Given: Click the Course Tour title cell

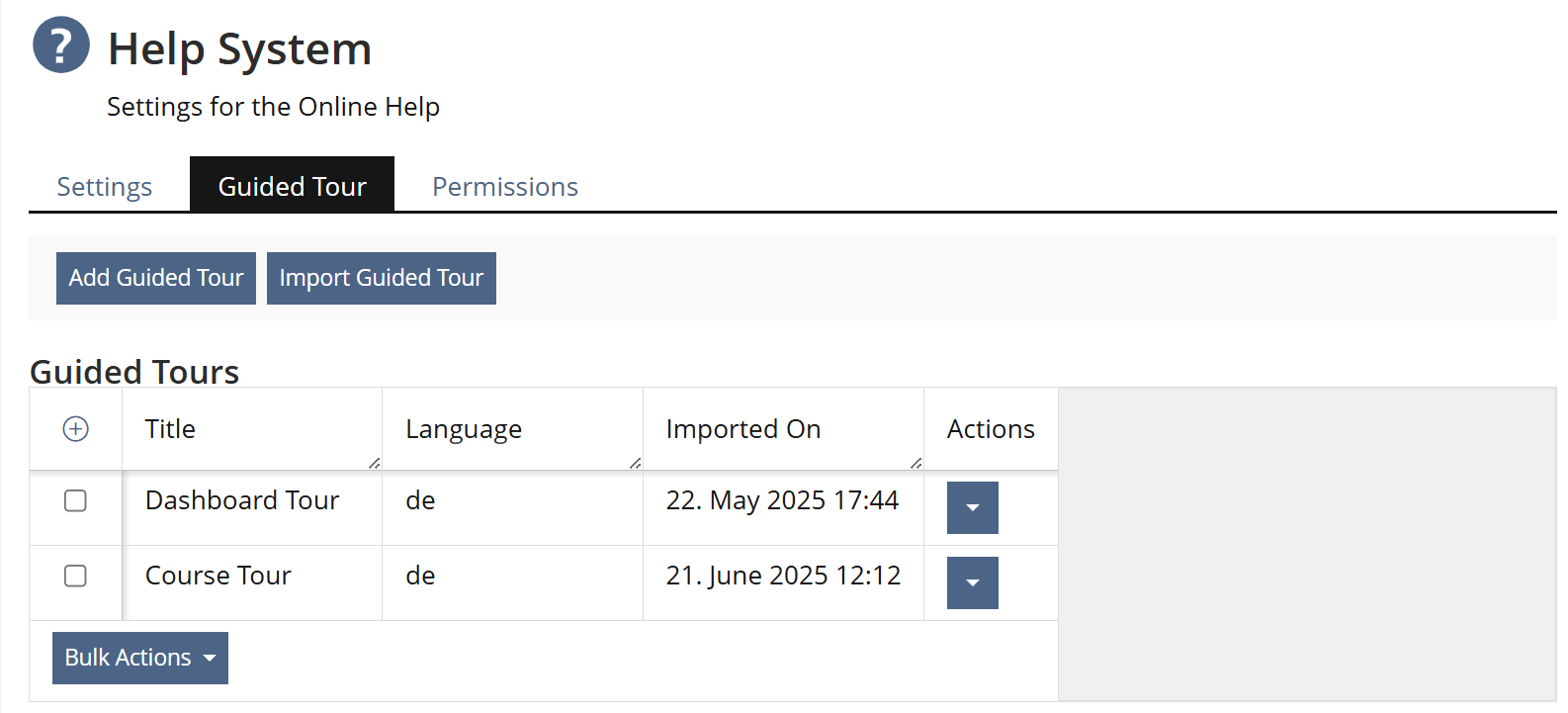Looking at the screenshot, I should [x=218, y=576].
